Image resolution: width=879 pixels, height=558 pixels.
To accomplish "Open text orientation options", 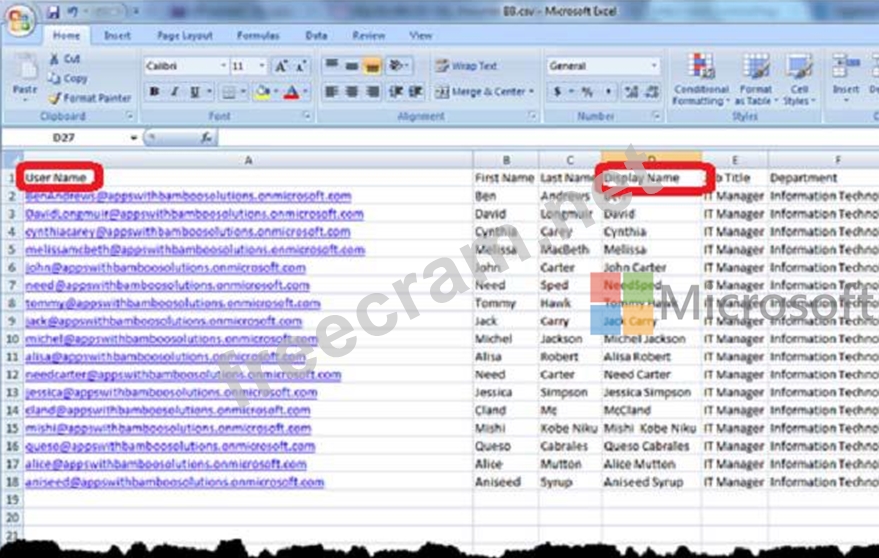I will 399,65.
